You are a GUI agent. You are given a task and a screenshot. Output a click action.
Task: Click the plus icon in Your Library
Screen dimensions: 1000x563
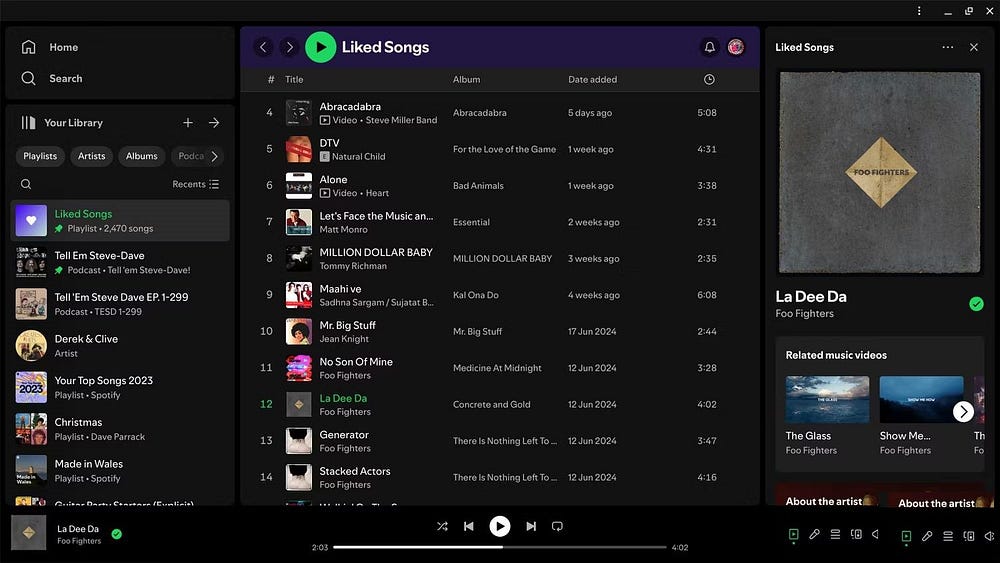click(187, 123)
